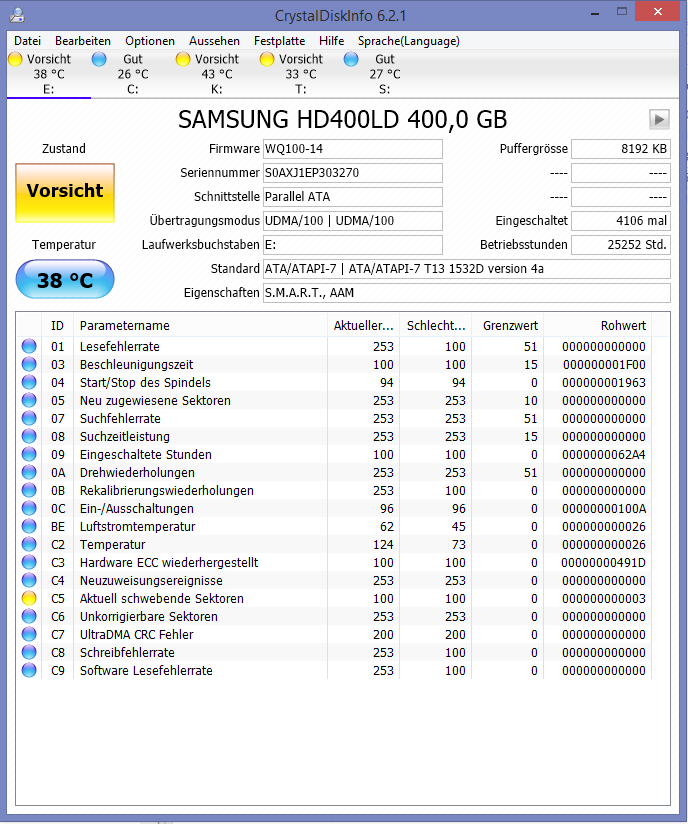The image size is (688, 824).
Task: Switch to drive T: tab label
Action: tap(301, 89)
